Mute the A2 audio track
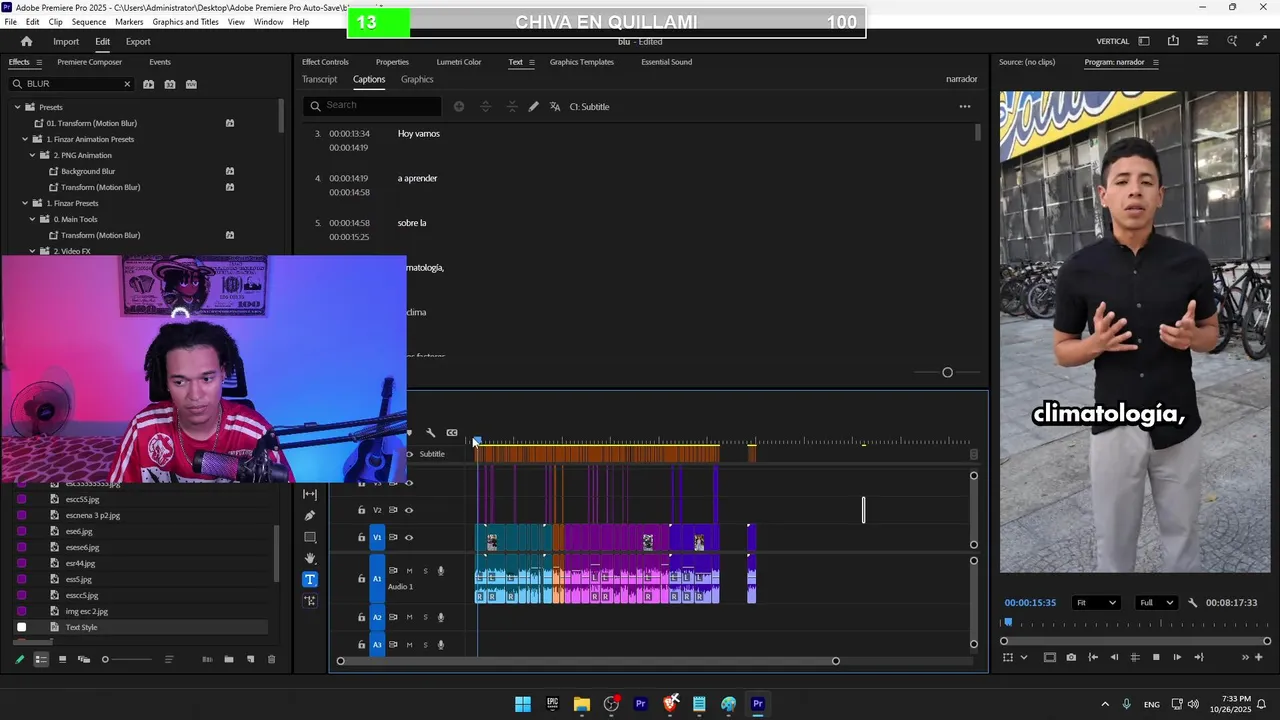Image resolution: width=1280 pixels, height=720 pixels. (x=409, y=617)
